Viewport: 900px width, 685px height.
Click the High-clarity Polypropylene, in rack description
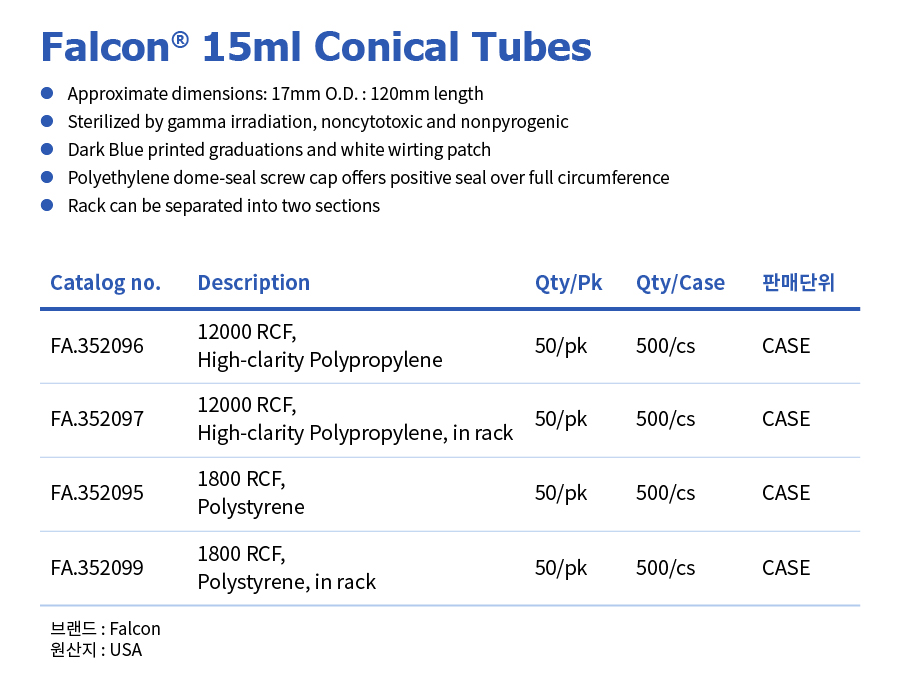point(355,433)
